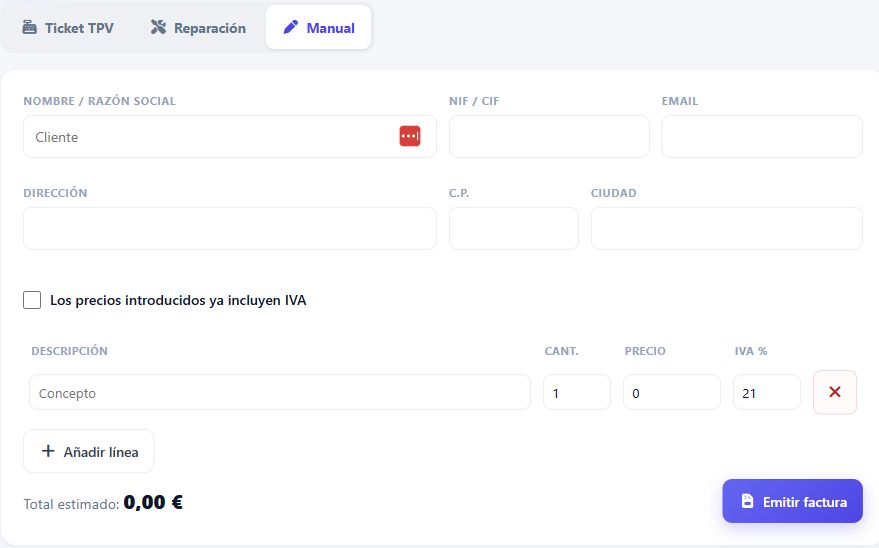
Task: Enable 'precios ya incluyen IVA' checkbox
Action: [x=32, y=300]
